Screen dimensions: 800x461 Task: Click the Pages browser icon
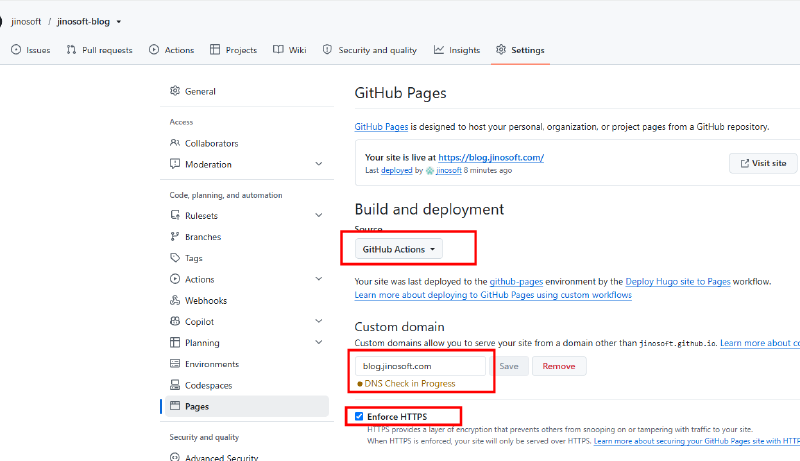coord(175,406)
